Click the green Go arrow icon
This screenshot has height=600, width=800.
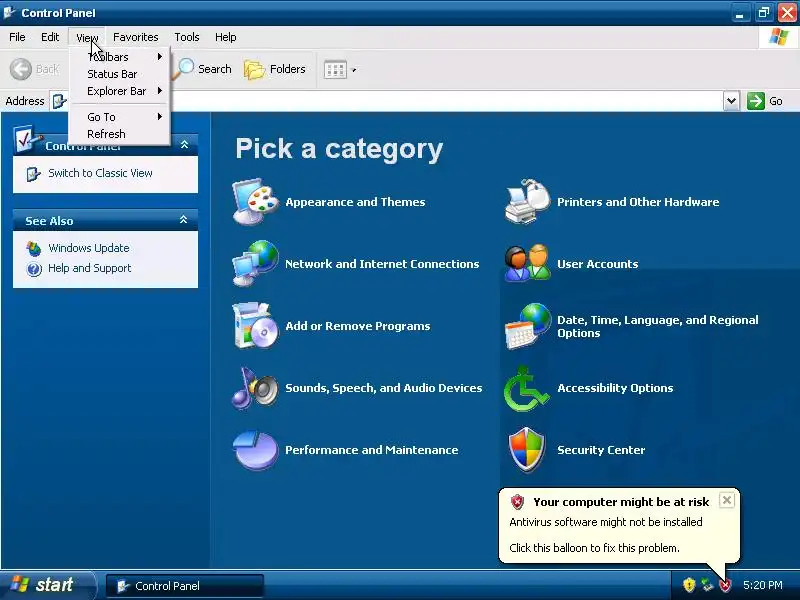(x=756, y=101)
